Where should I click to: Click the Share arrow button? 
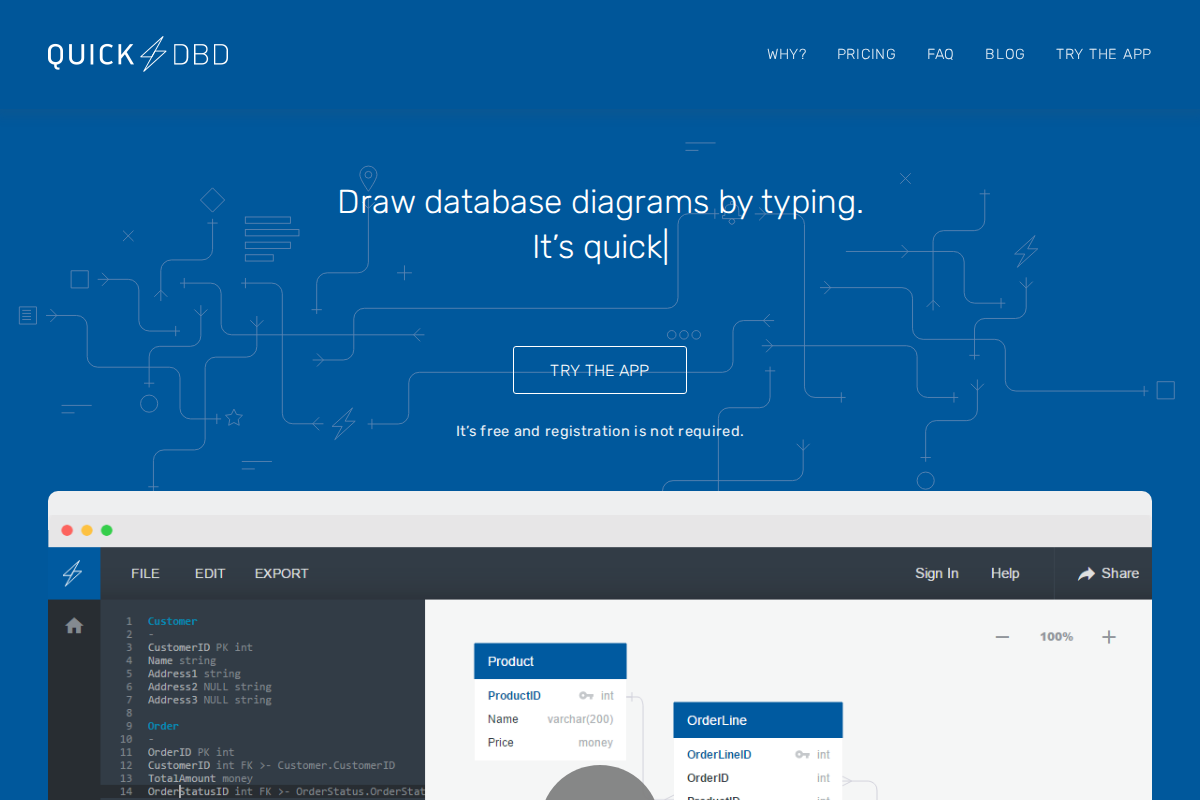click(1108, 573)
